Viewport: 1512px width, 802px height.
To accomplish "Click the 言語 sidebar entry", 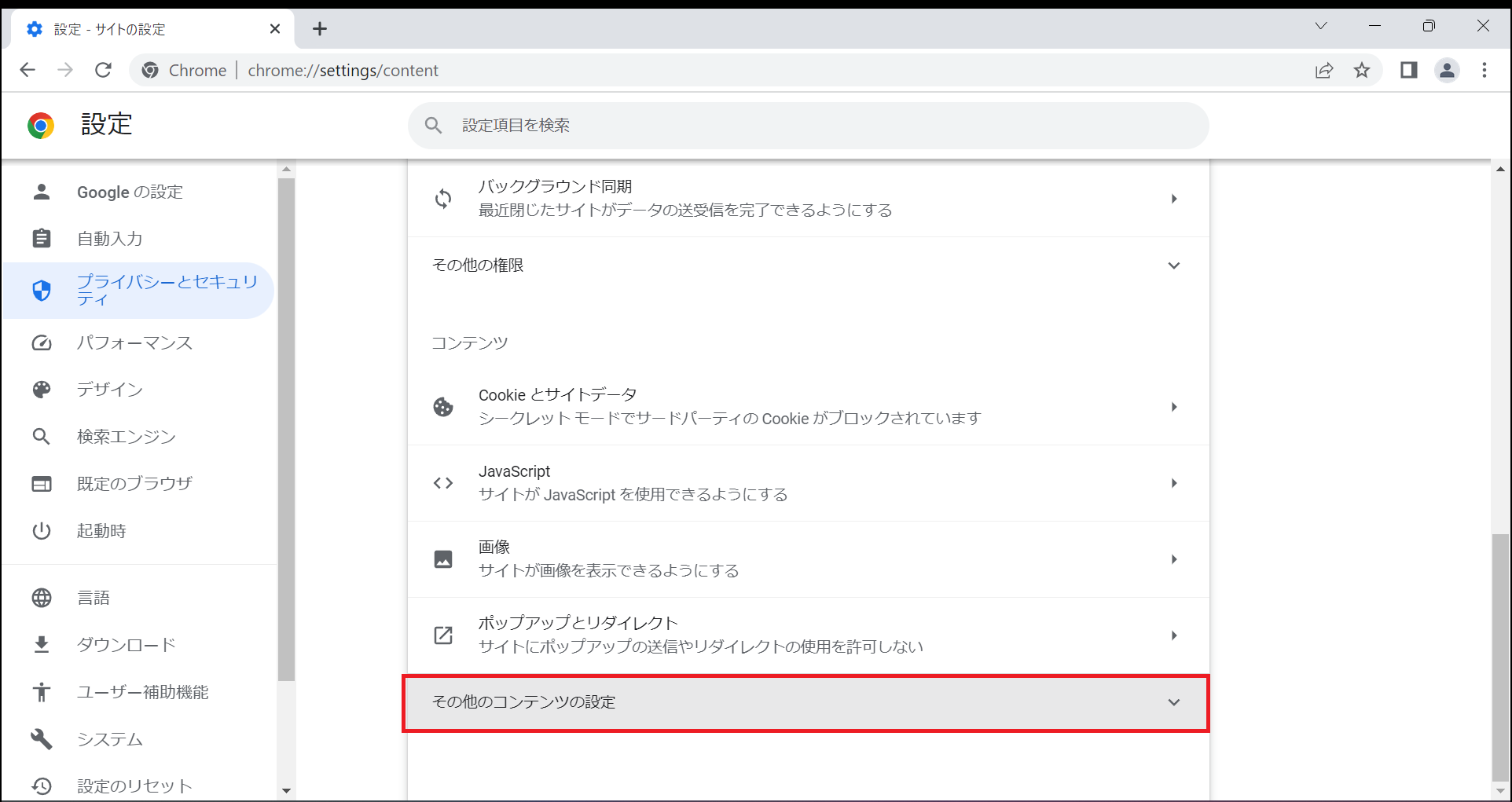I will click(94, 597).
